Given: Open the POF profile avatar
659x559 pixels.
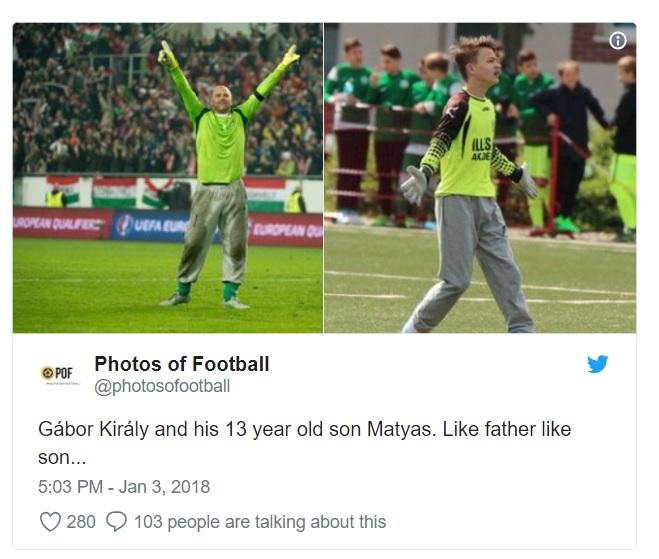Looking at the screenshot, I should tap(58, 374).
